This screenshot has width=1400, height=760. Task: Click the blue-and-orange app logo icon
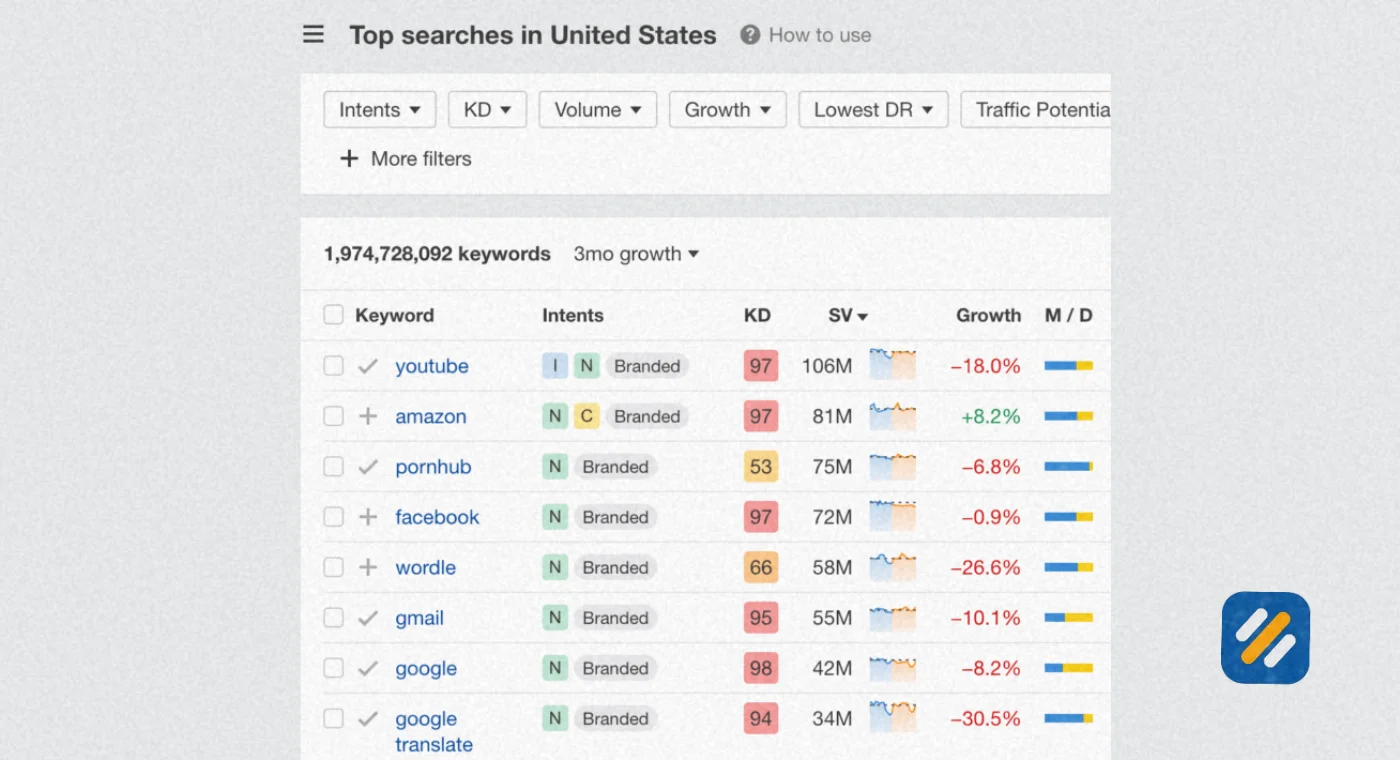pos(1265,638)
